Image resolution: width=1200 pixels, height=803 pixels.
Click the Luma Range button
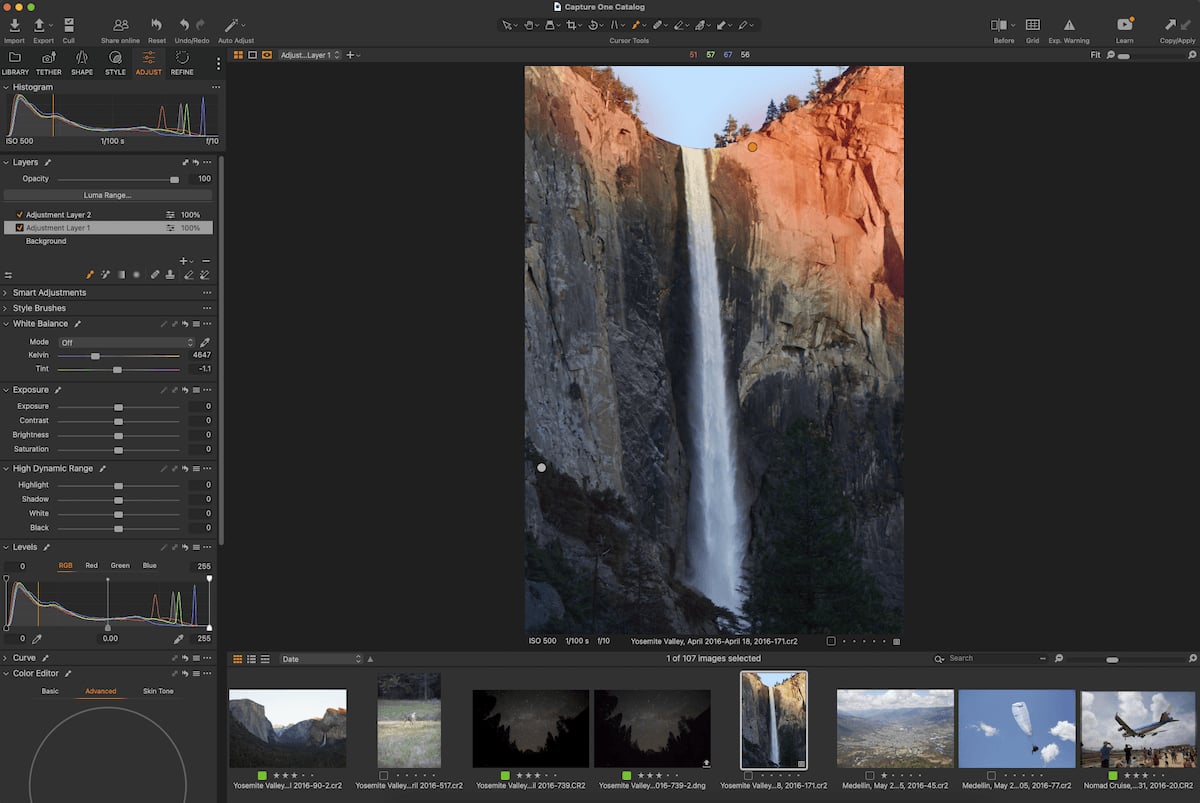click(108, 193)
